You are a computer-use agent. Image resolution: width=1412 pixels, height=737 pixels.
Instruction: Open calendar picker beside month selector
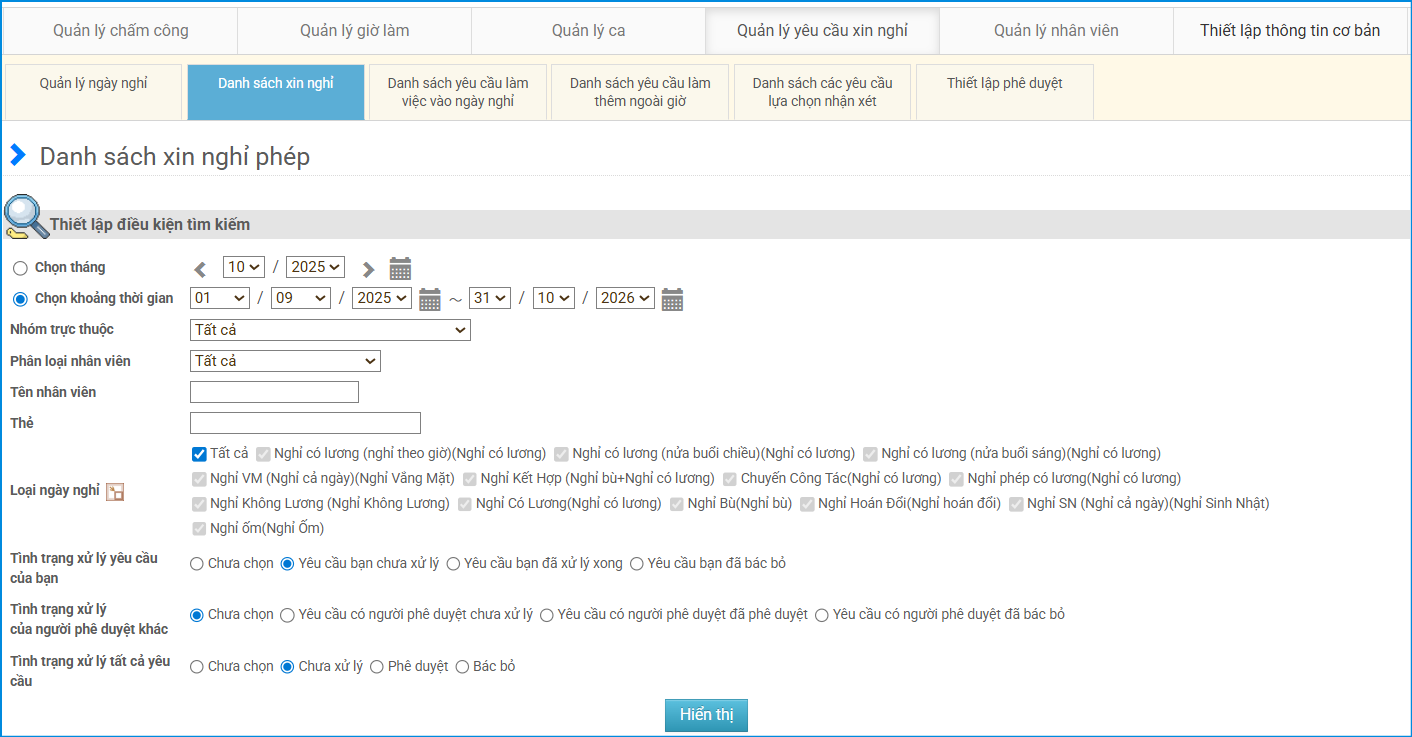pyautogui.click(x=400, y=268)
